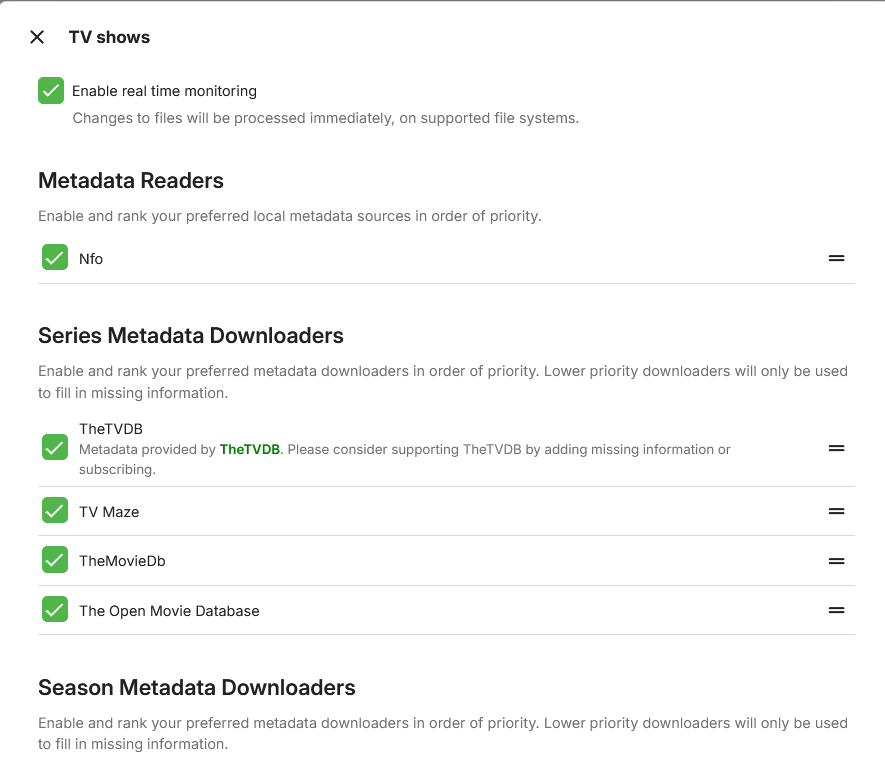Image resolution: width=885 pixels, height=775 pixels.
Task: Select the Nfo label text
Action: (x=91, y=259)
